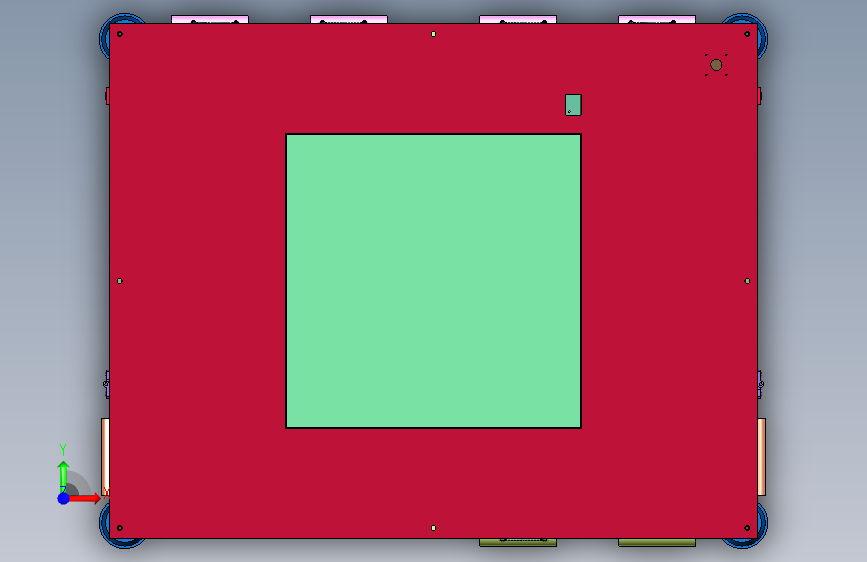Click the green "Y" axis label

click(x=63, y=450)
